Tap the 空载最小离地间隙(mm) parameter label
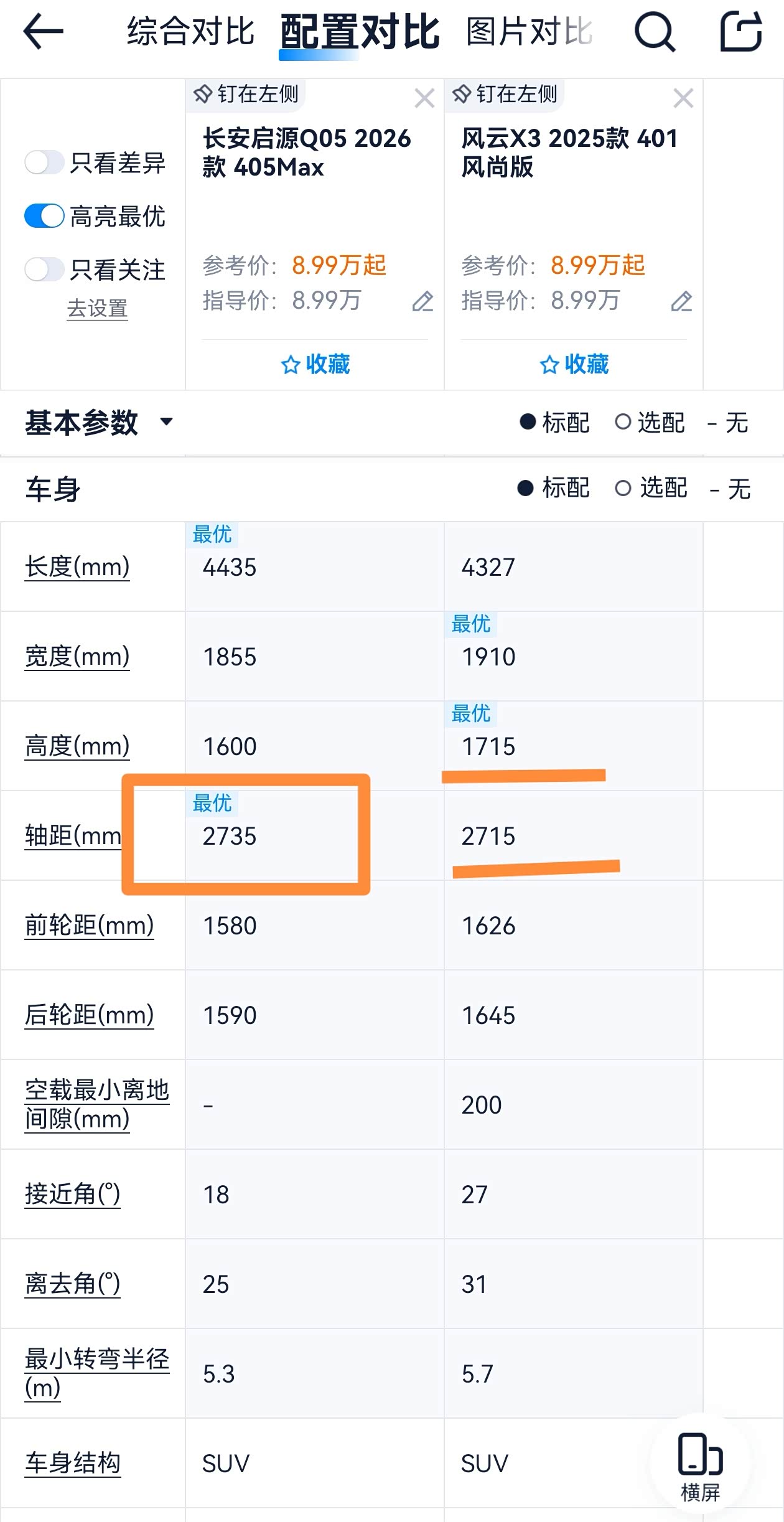This screenshot has width=784, height=1522. tap(96, 1104)
